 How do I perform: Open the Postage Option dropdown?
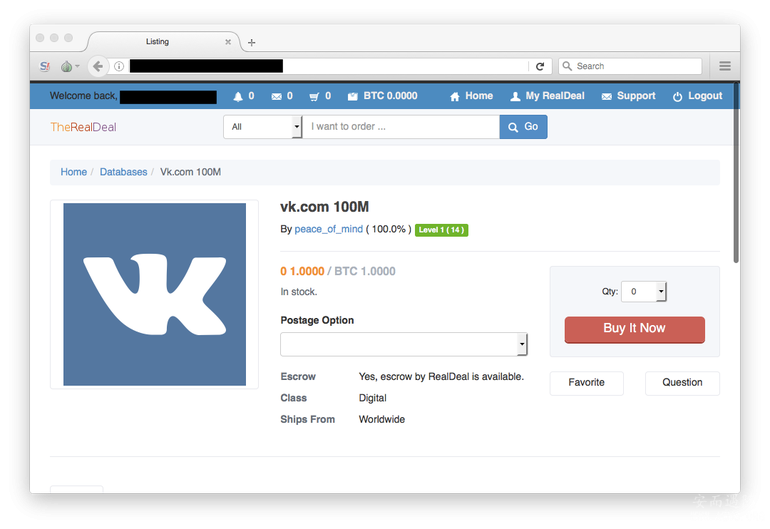(x=404, y=344)
